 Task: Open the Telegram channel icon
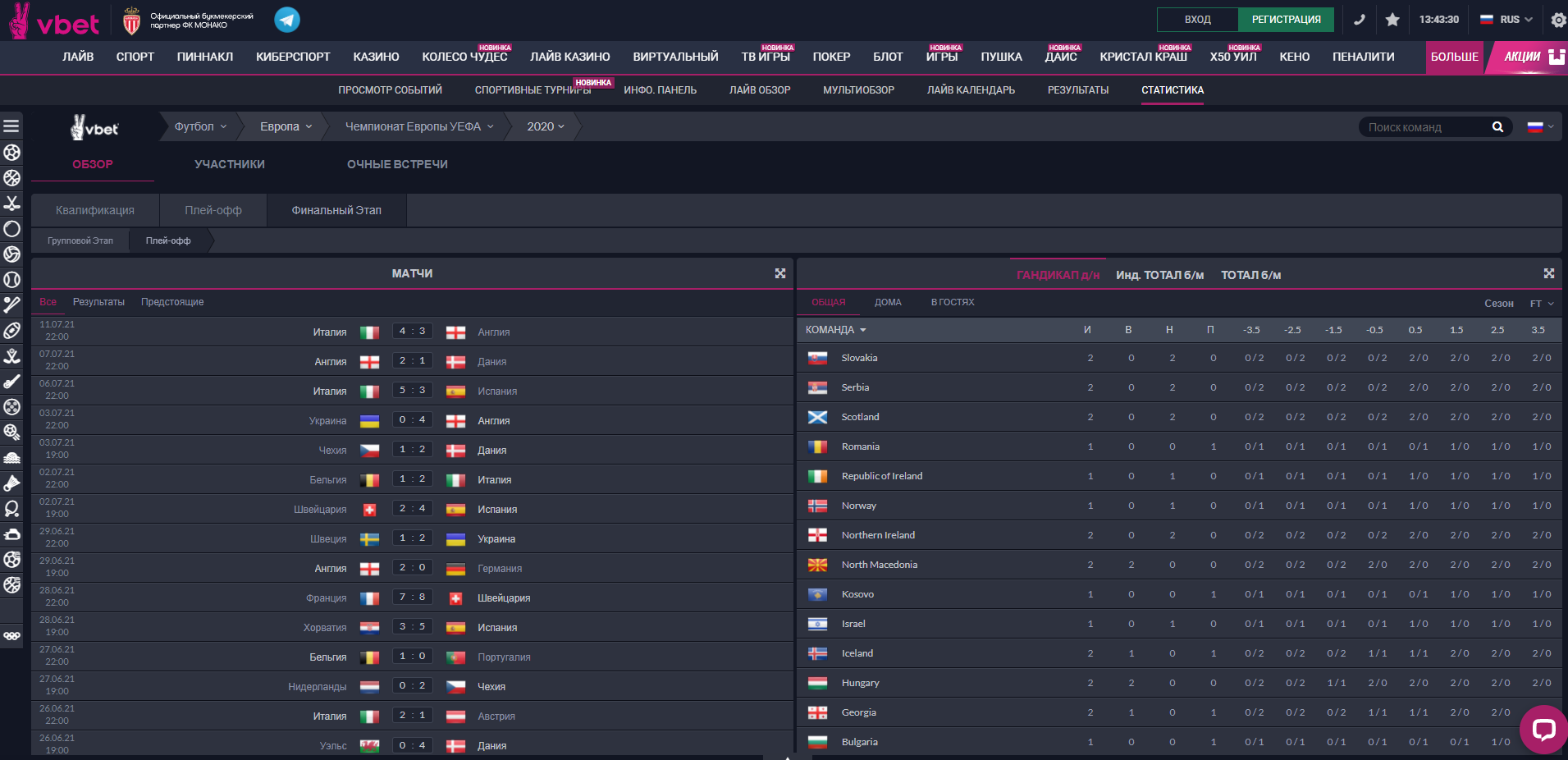tap(287, 19)
